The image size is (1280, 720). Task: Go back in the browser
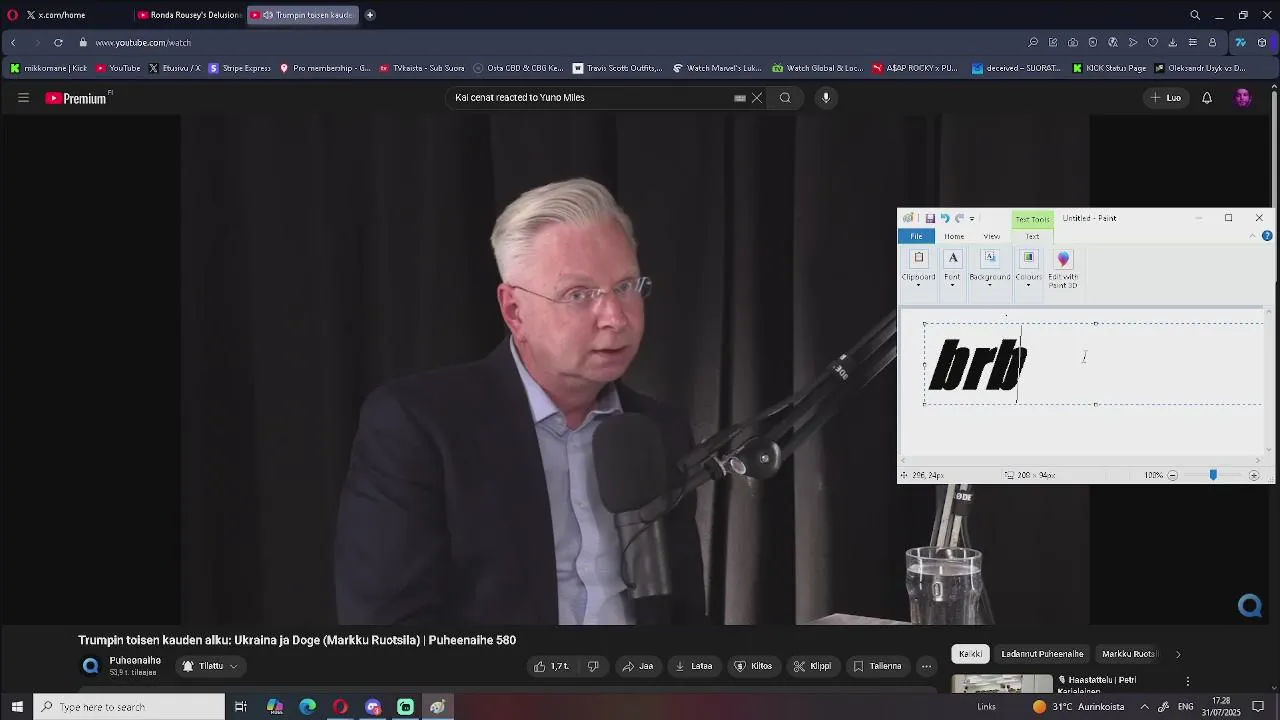13,43
